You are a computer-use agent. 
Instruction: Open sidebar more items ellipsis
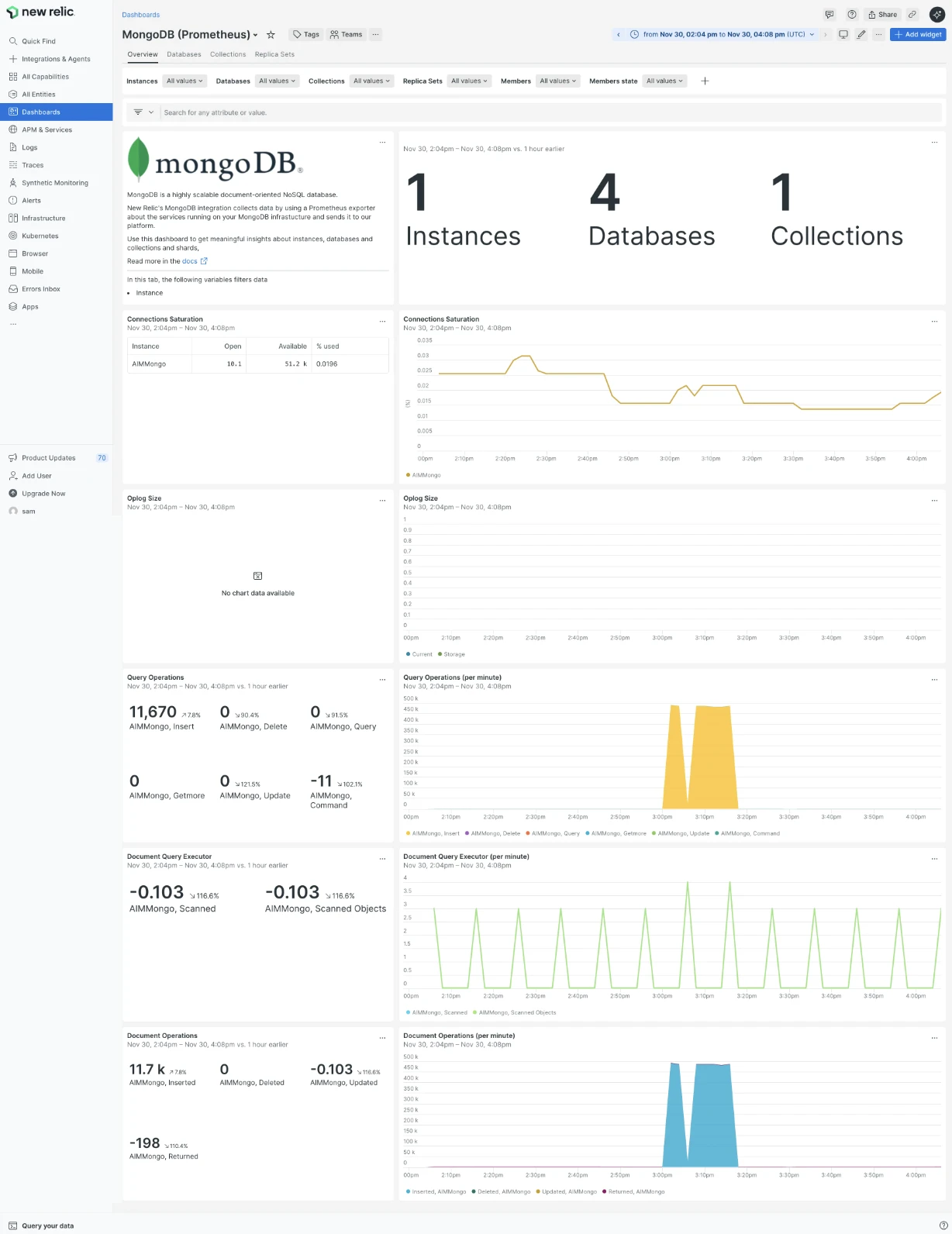pos(13,324)
